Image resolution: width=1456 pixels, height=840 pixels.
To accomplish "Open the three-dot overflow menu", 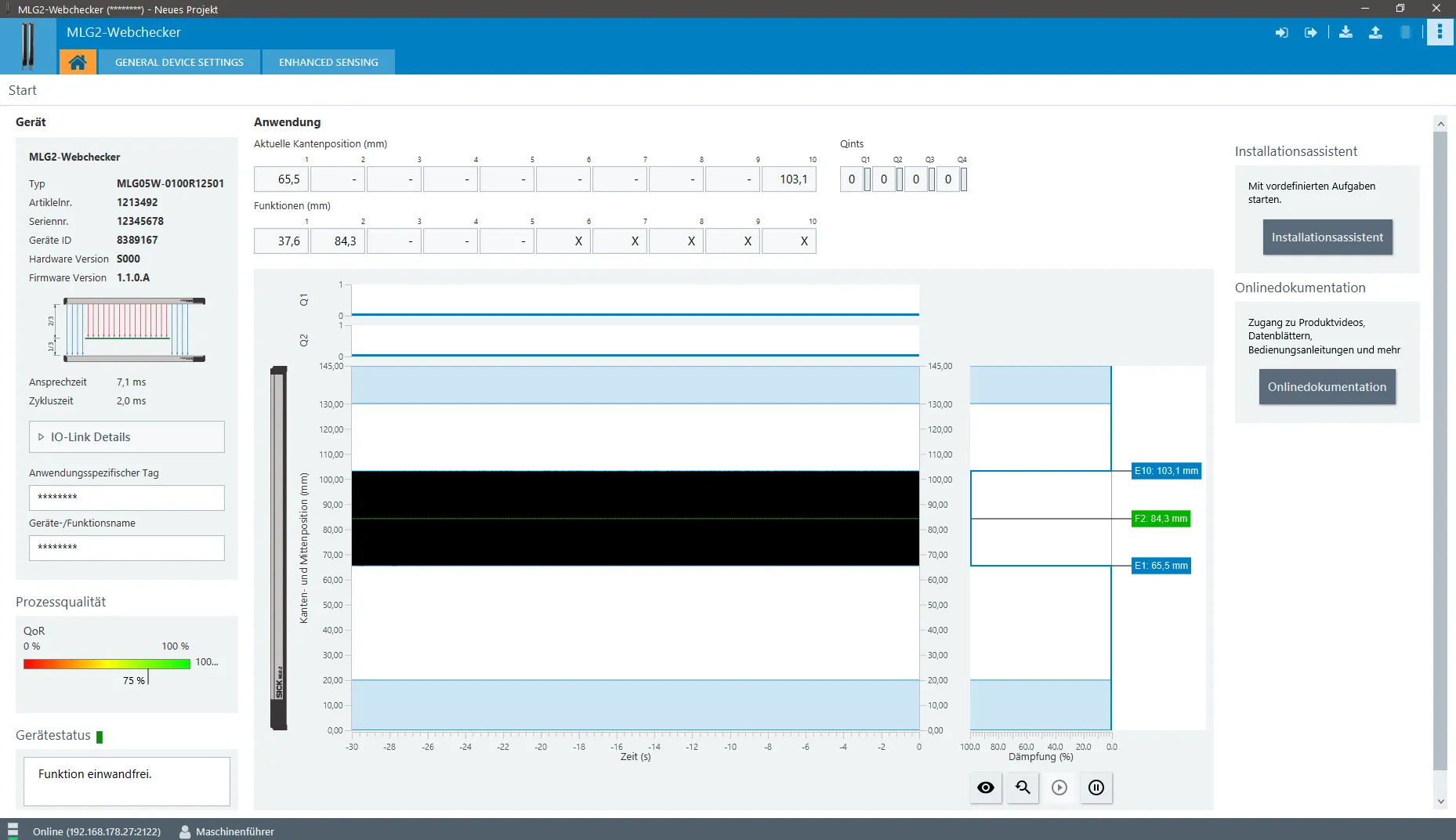I will tap(1440, 32).
